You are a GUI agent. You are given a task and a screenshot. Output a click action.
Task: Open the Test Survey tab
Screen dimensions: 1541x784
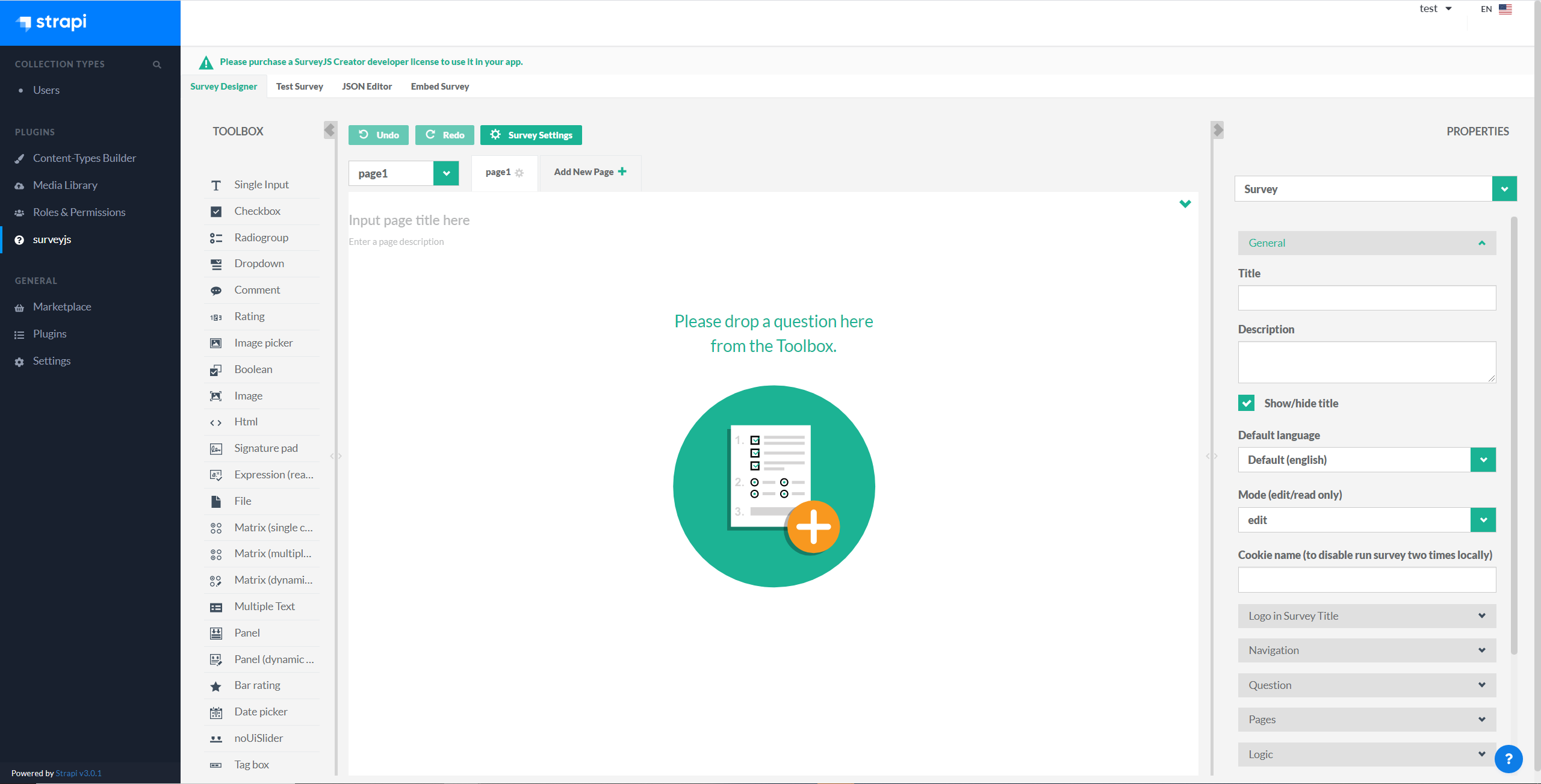click(299, 87)
